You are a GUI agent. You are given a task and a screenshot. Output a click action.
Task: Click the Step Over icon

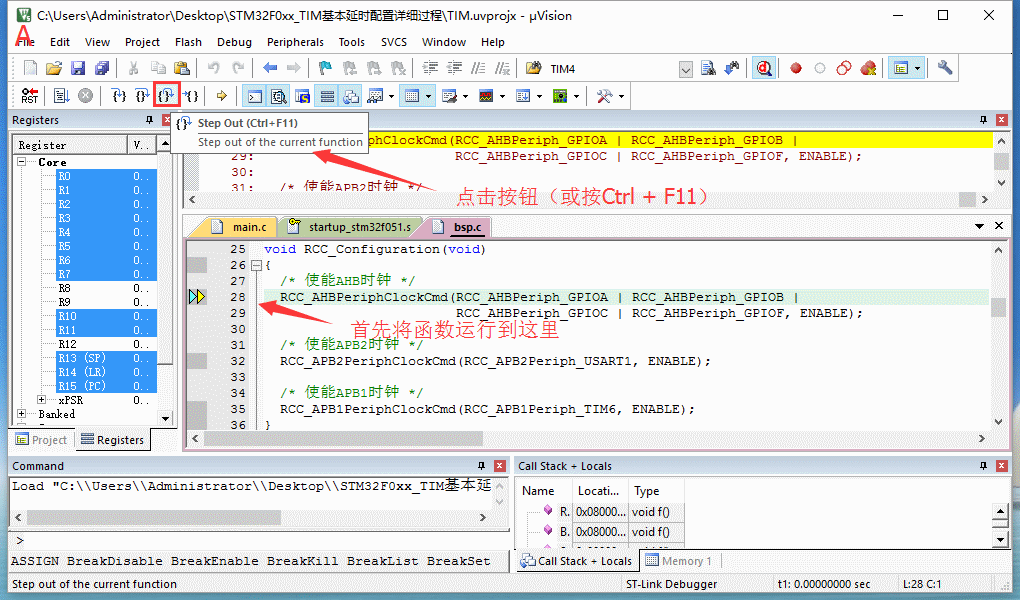[x=142, y=96]
